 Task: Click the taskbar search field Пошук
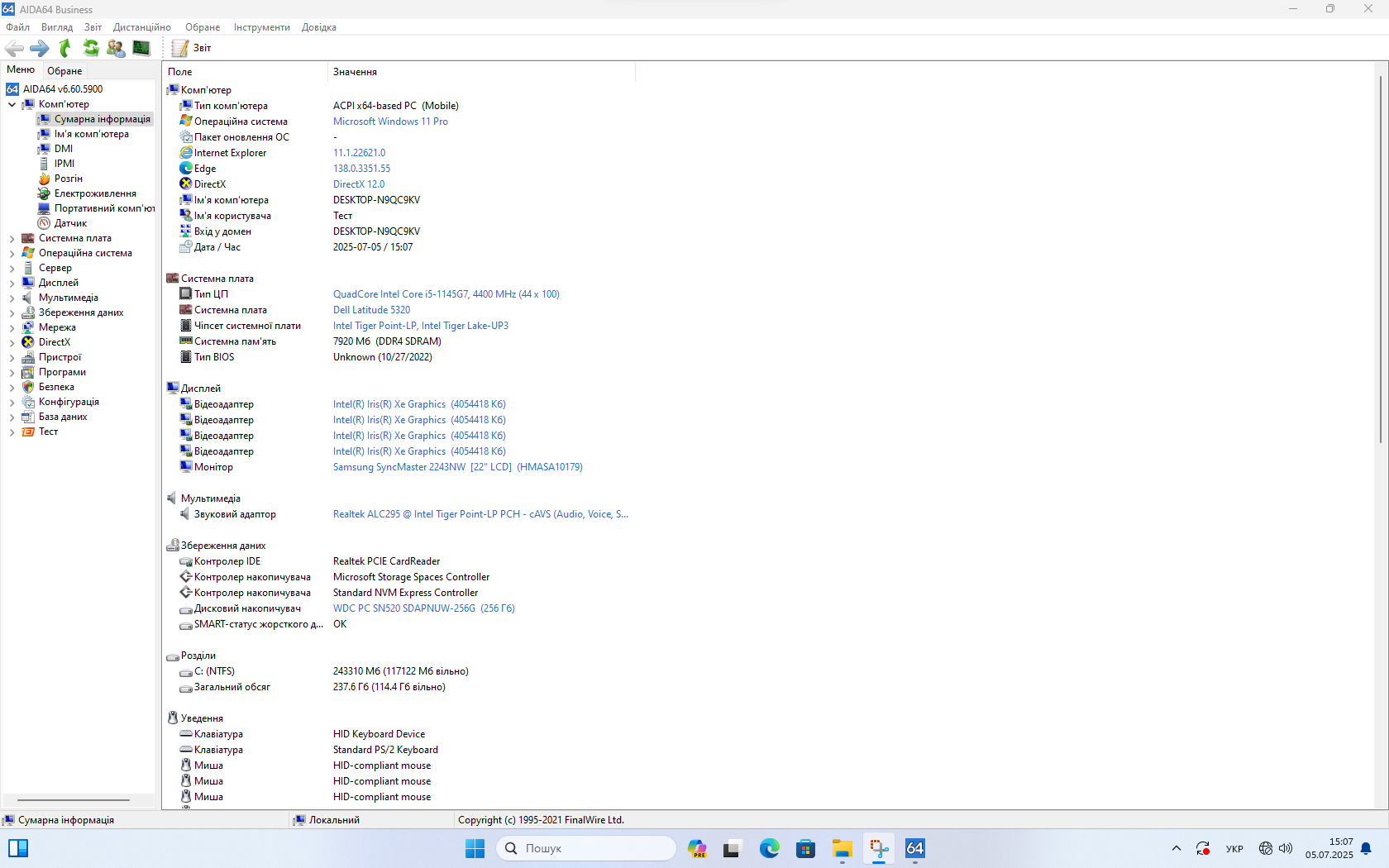587,849
